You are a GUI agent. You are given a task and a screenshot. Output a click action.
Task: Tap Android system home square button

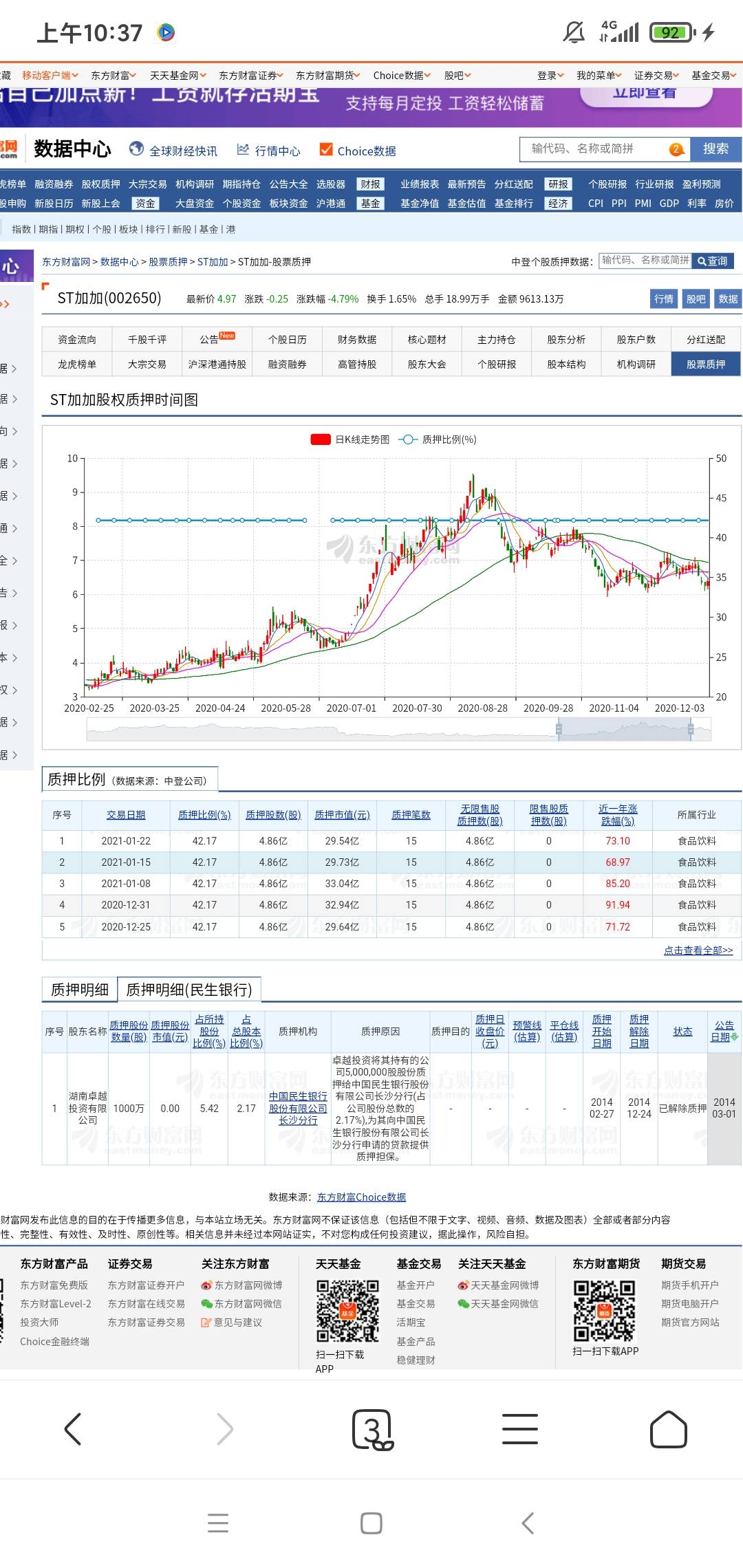point(371,1523)
